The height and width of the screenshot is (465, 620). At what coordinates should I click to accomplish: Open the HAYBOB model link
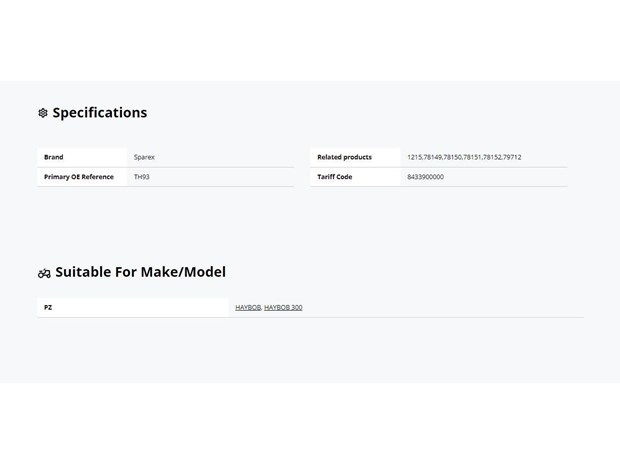coord(248,308)
